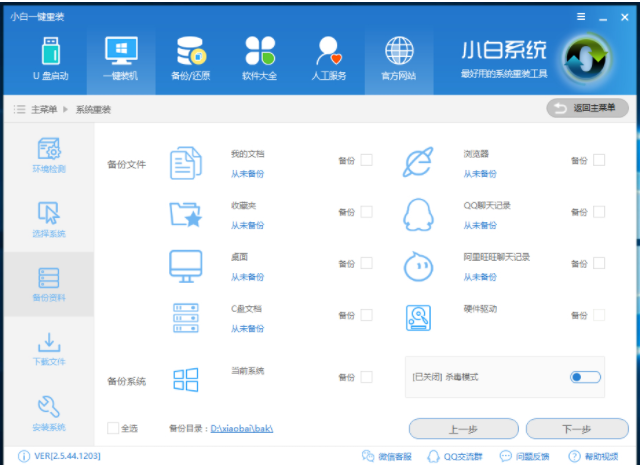
Task: Click the version info icon
Action: pyautogui.click(x=24, y=456)
